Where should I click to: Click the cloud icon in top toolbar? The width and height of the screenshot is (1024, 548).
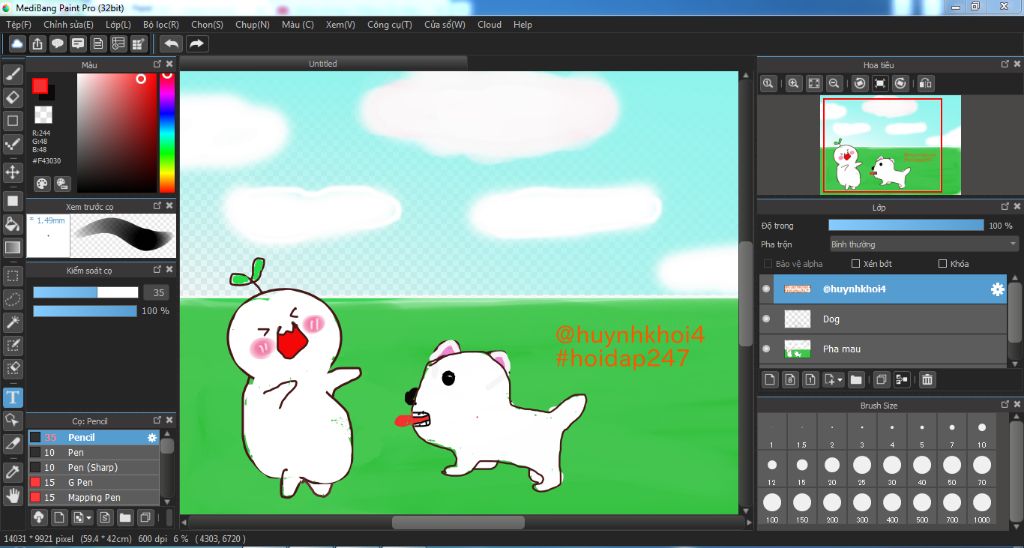(x=17, y=44)
